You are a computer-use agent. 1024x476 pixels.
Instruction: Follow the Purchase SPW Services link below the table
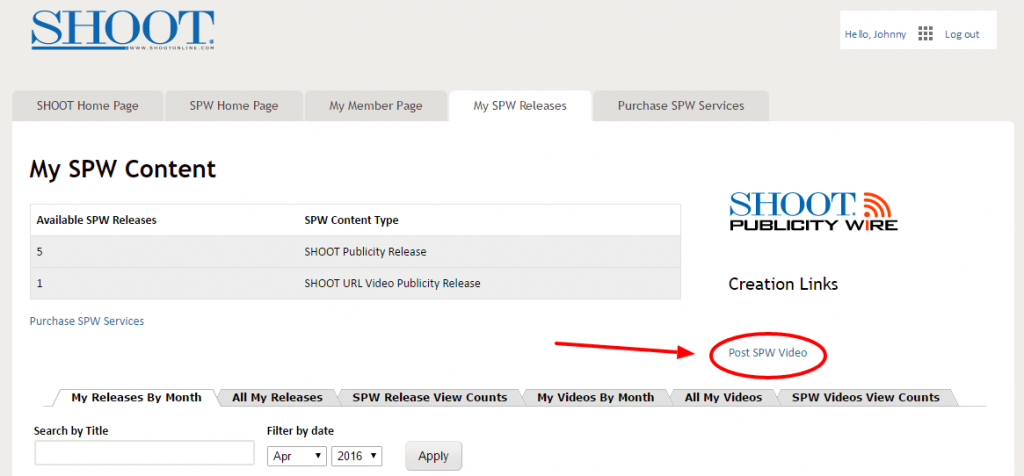(87, 321)
